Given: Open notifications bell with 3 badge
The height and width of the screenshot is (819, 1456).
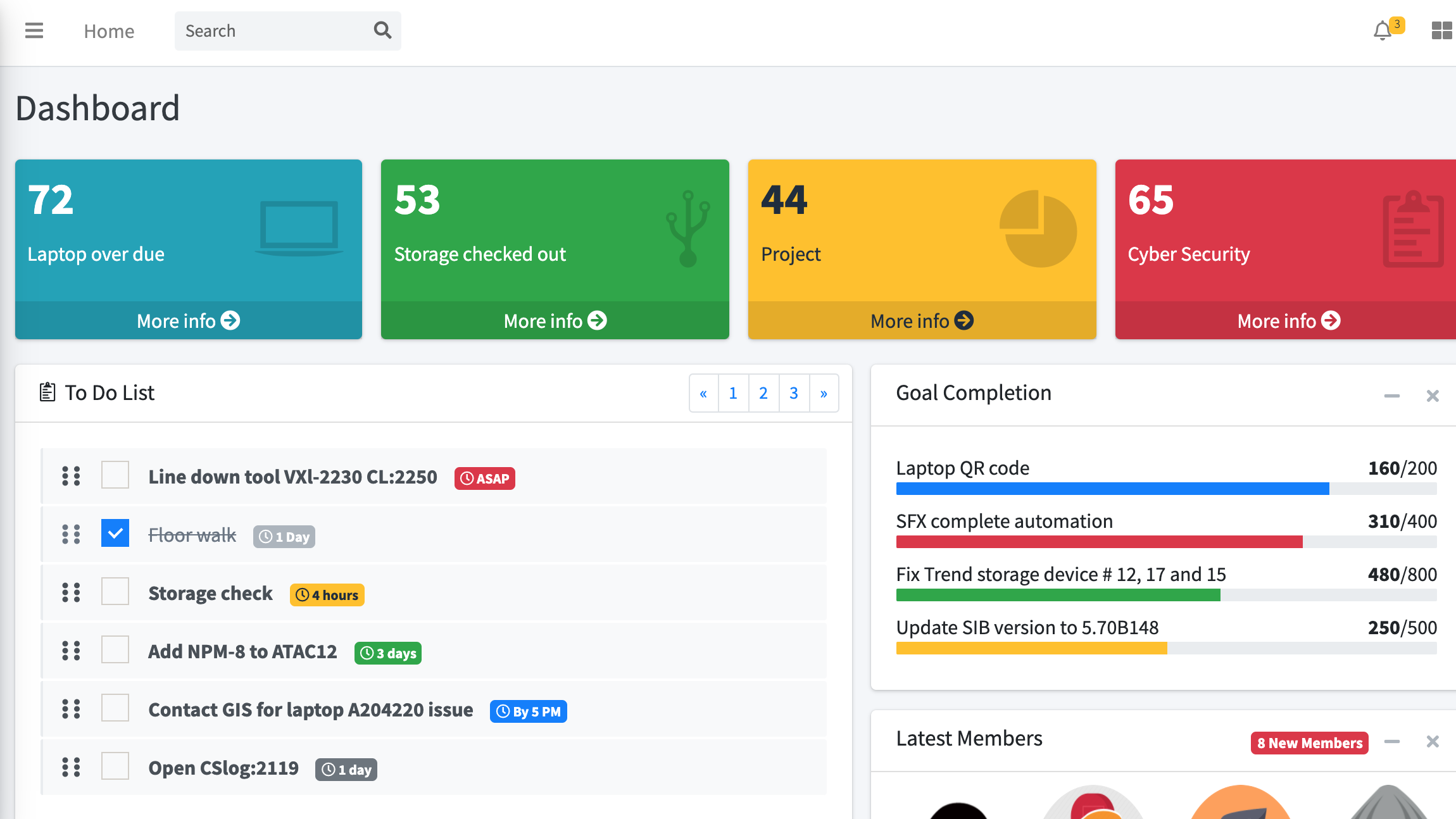Looking at the screenshot, I should coord(1383,30).
